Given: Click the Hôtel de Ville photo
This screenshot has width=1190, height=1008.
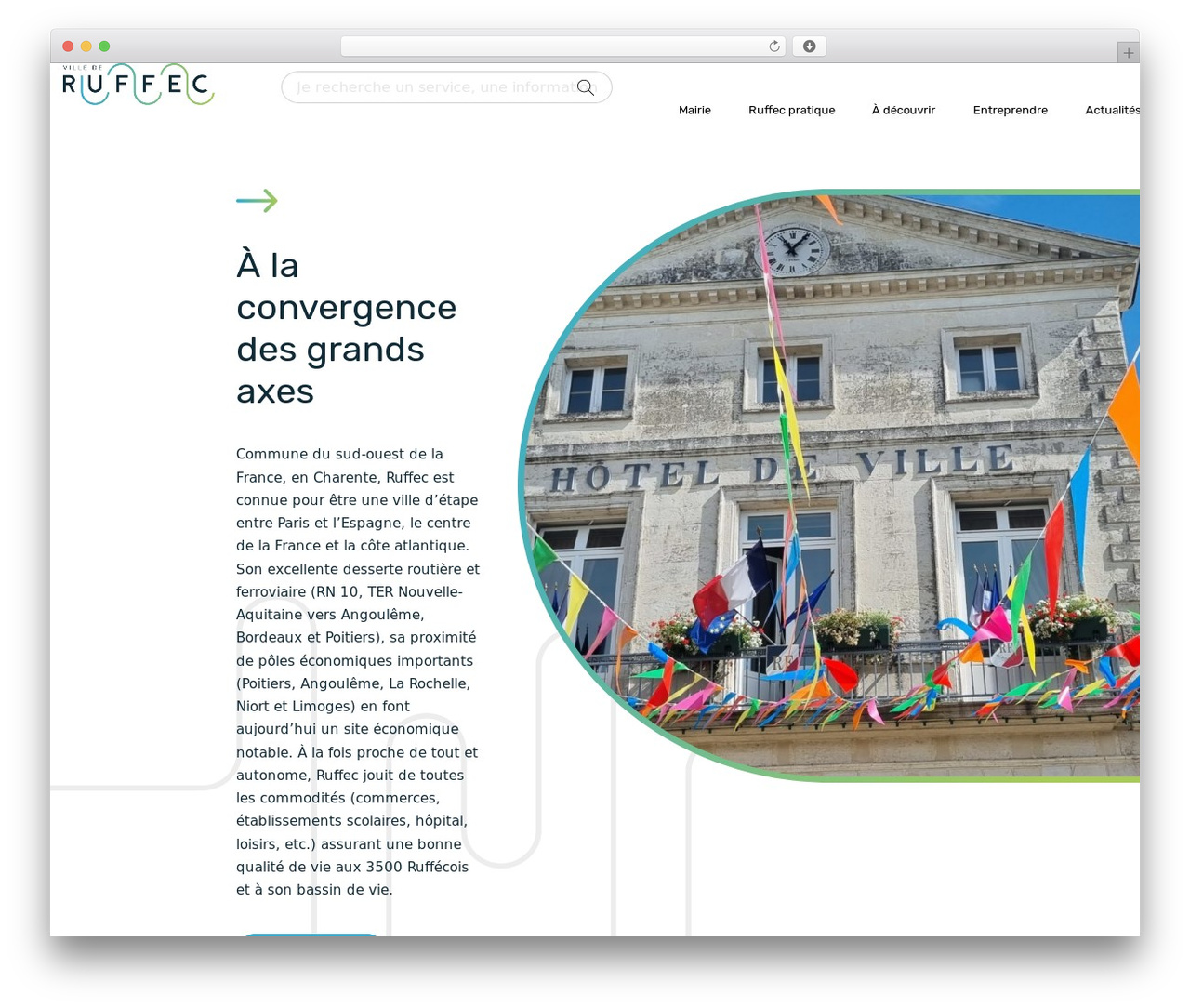Looking at the screenshot, I should pyautogui.click(x=829, y=485).
